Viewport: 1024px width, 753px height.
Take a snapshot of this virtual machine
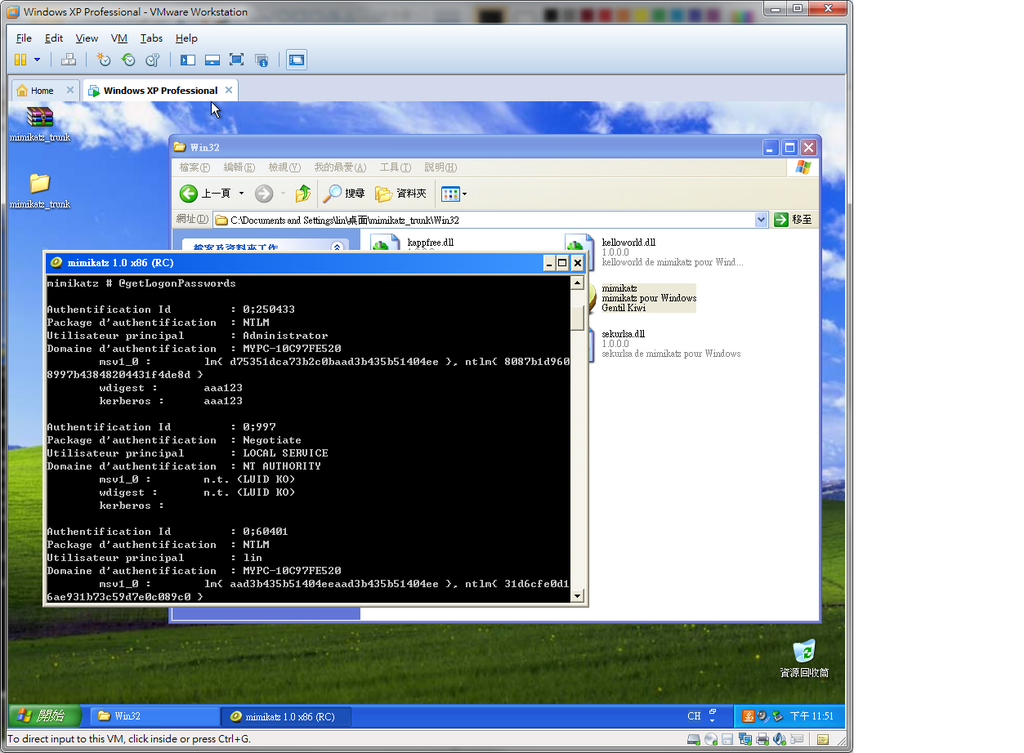[104, 60]
